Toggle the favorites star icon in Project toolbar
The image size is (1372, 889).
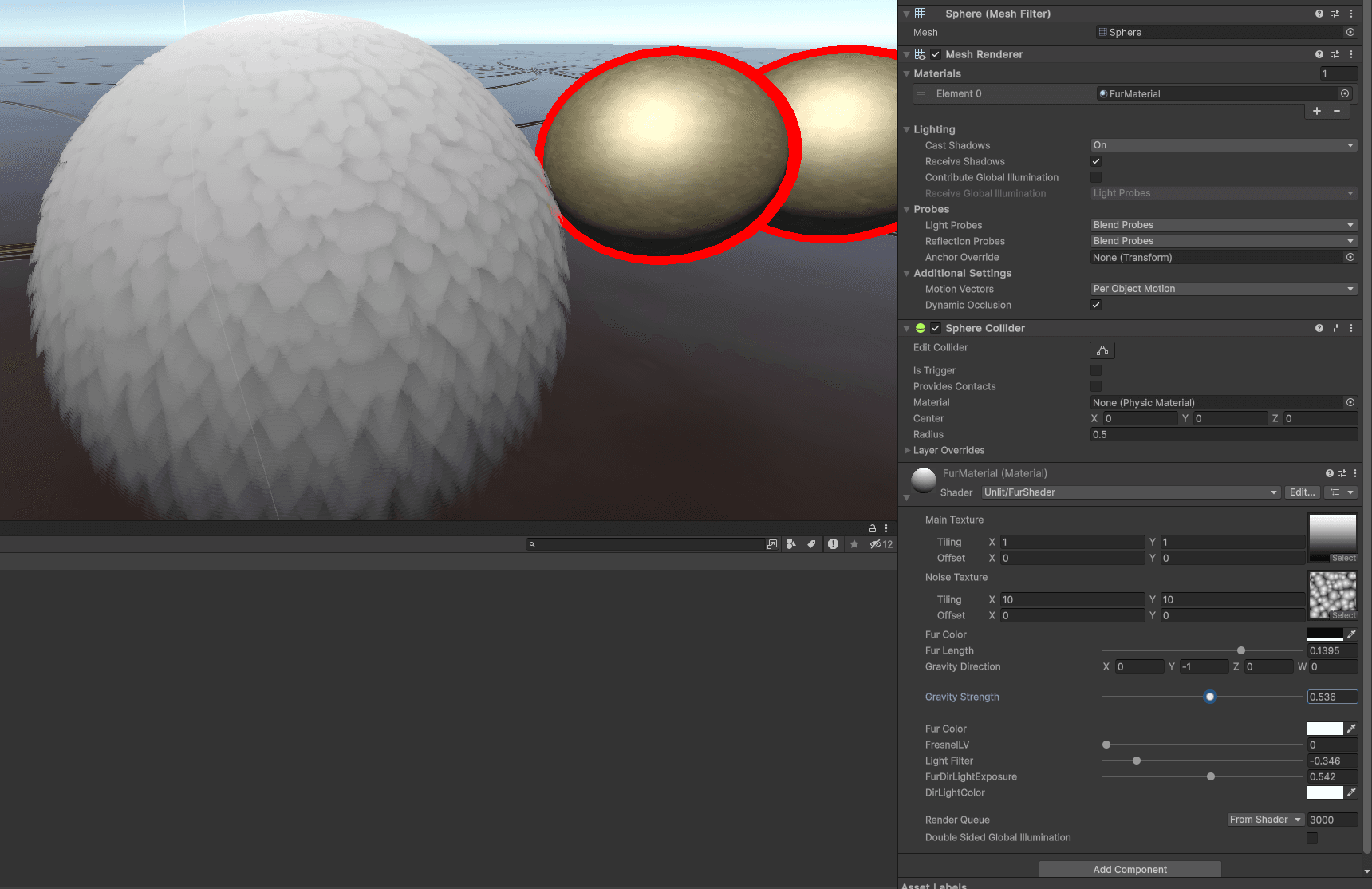(854, 544)
